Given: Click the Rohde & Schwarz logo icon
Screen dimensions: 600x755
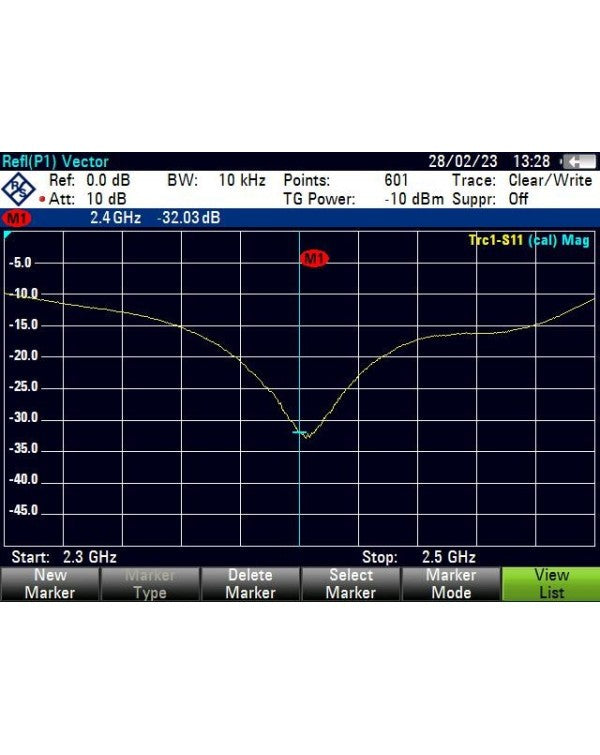Looking at the screenshot, I should click(x=18, y=189).
